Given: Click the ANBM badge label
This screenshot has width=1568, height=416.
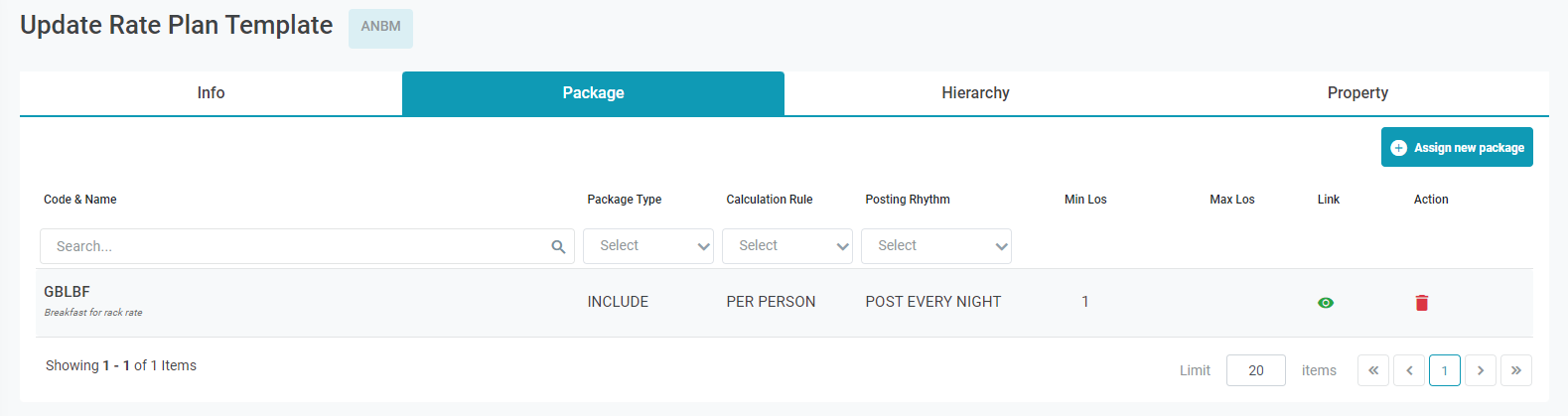Looking at the screenshot, I should [x=380, y=28].
